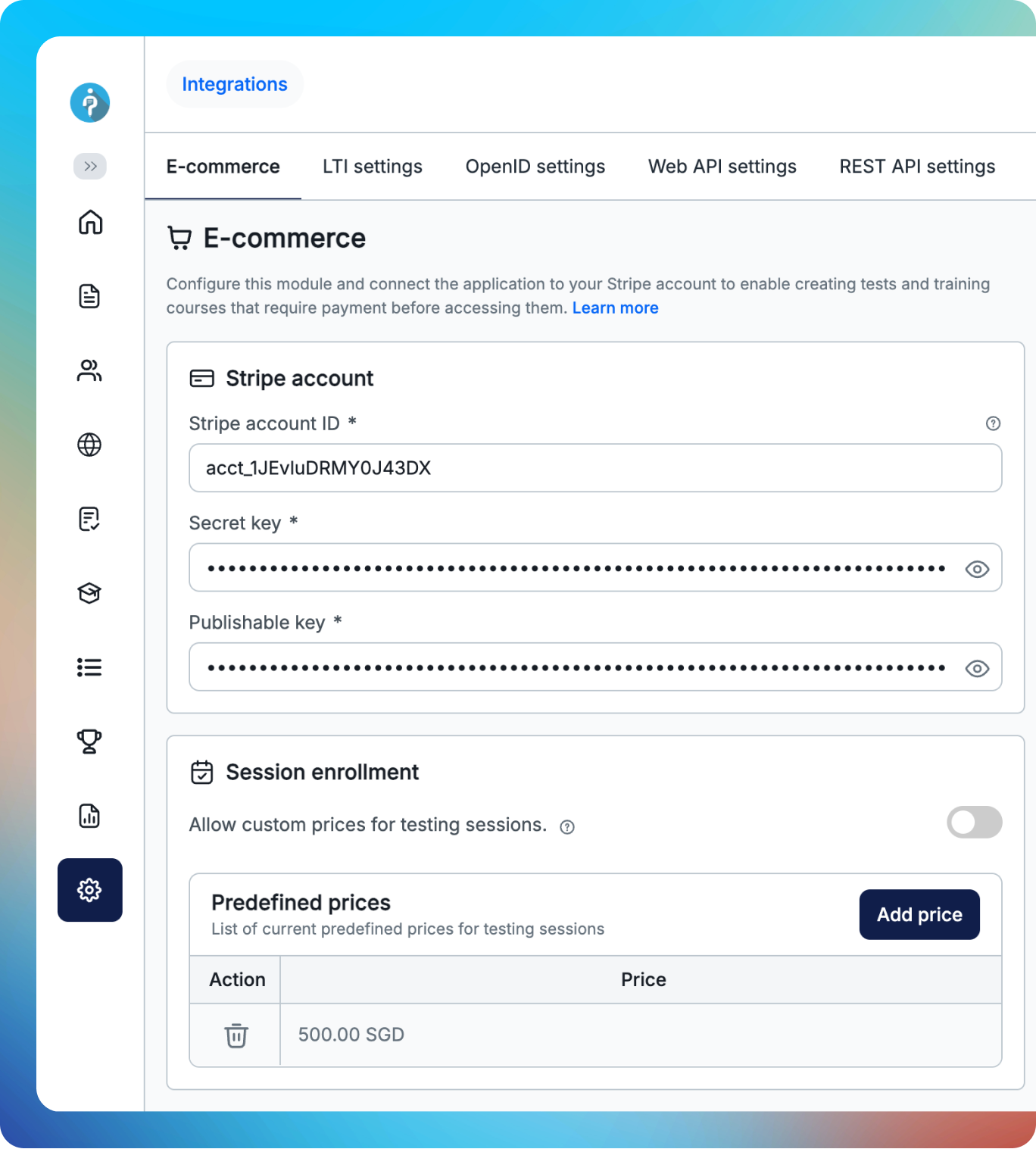Open the Learn more link

pyautogui.click(x=616, y=308)
